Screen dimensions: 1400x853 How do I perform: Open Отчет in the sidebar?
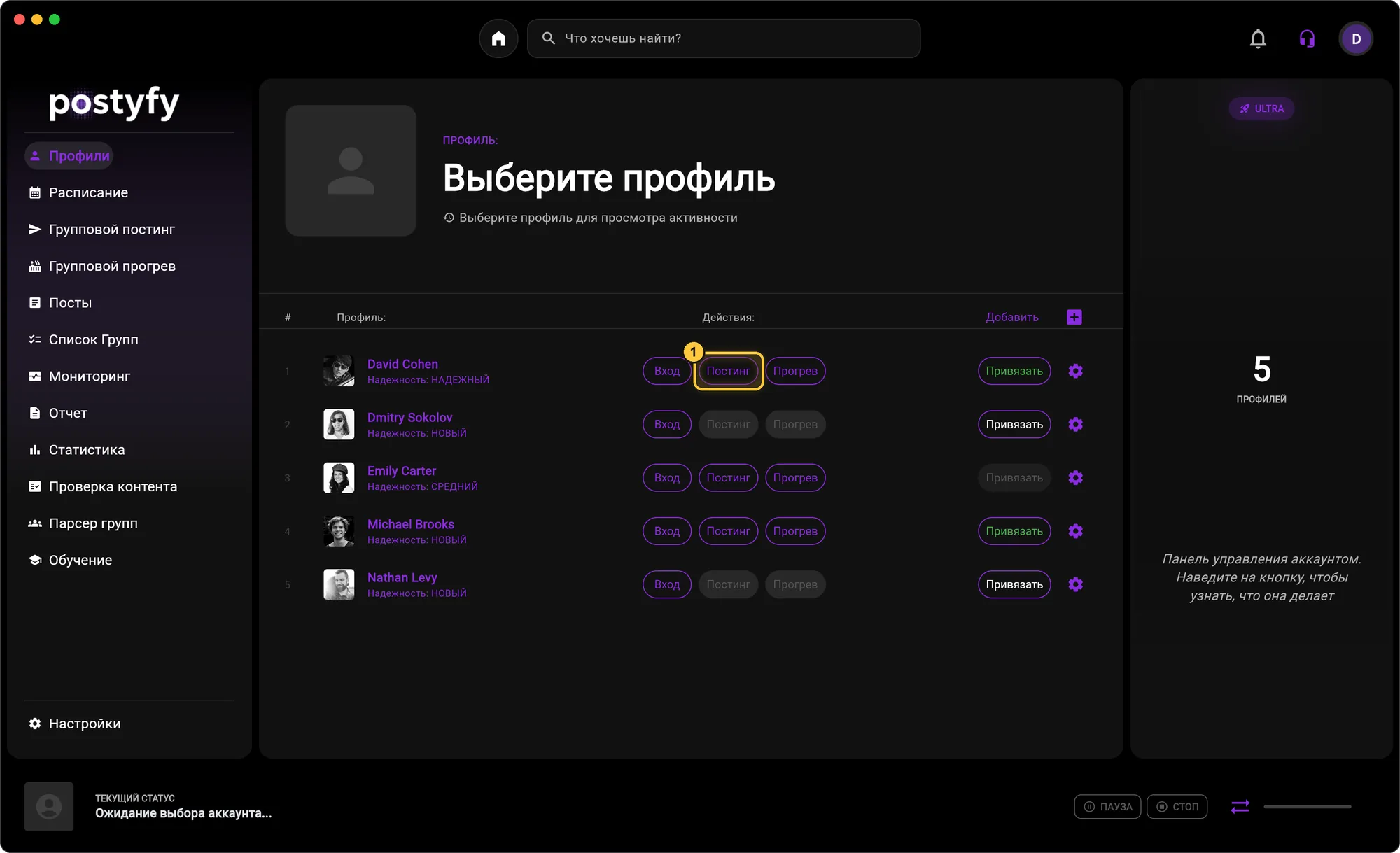coord(58,413)
